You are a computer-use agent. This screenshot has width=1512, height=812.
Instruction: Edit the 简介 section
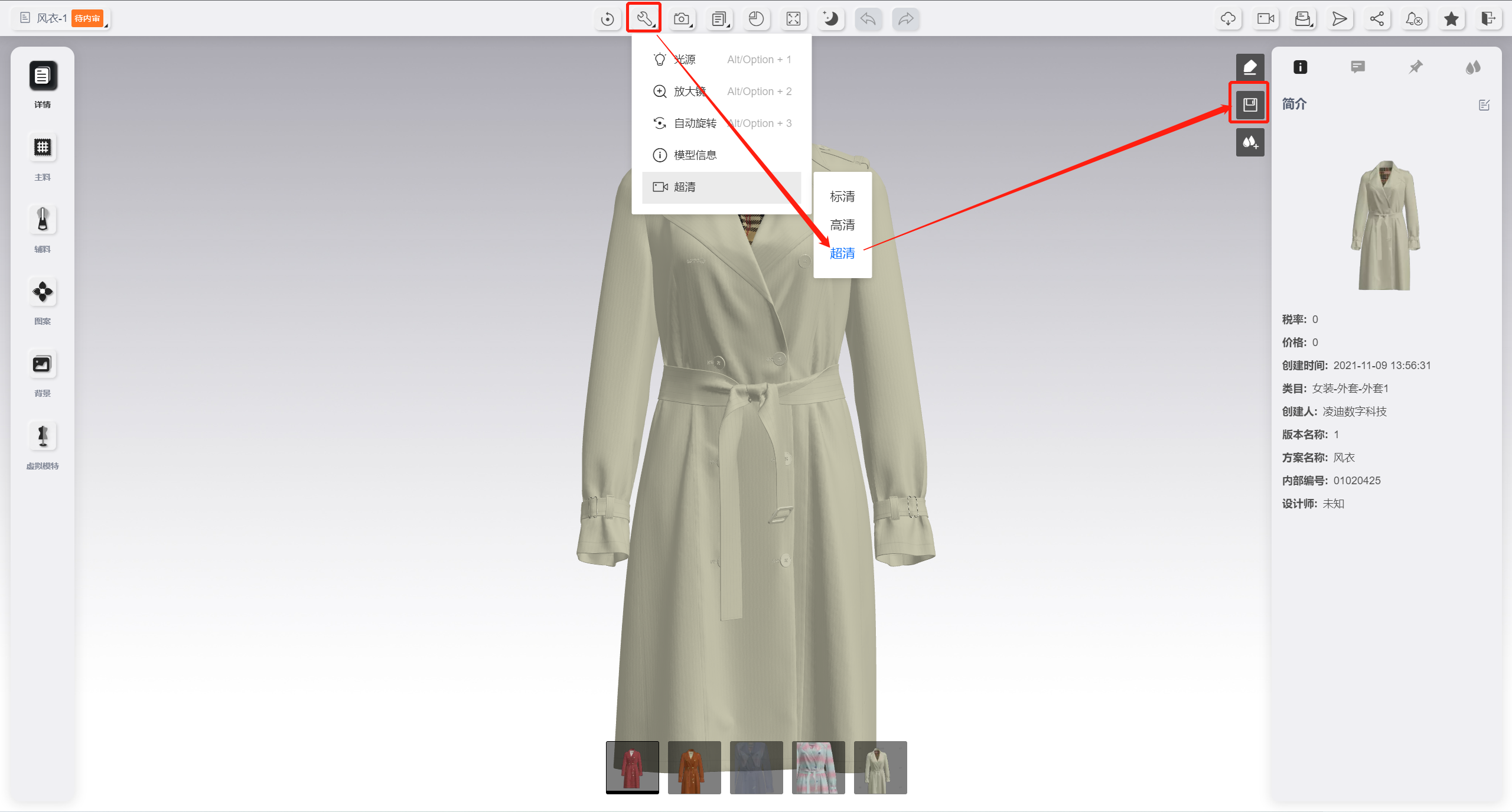tap(1484, 105)
